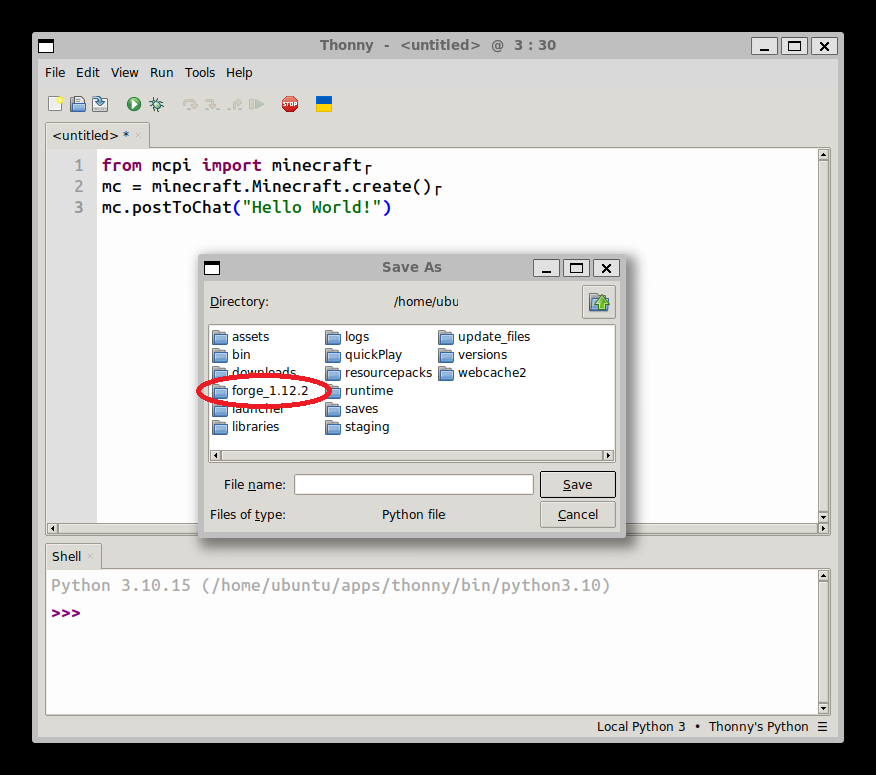
Task: Focus the File name input field
Action: pyautogui.click(x=414, y=484)
